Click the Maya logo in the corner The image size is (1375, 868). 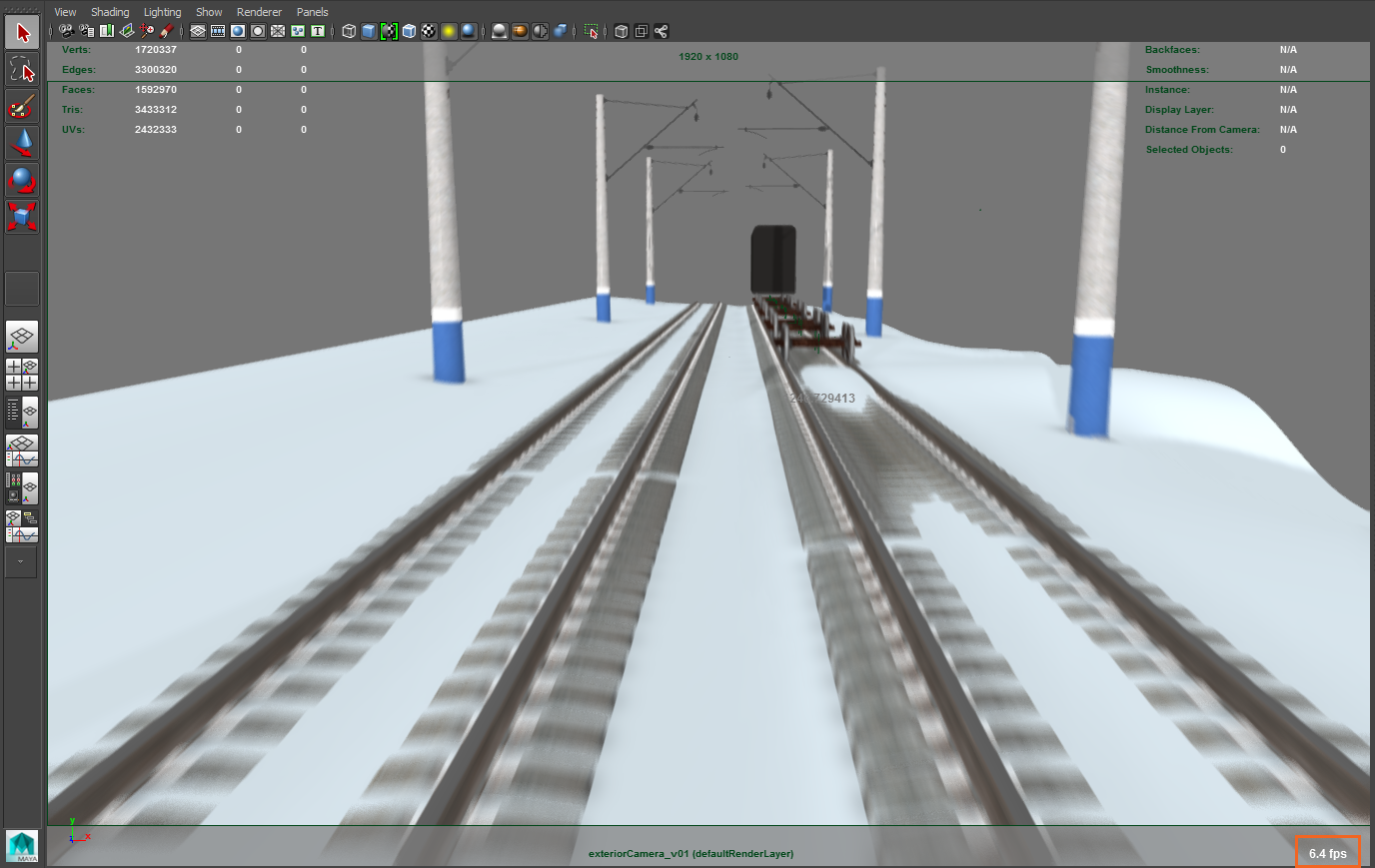click(21, 845)
